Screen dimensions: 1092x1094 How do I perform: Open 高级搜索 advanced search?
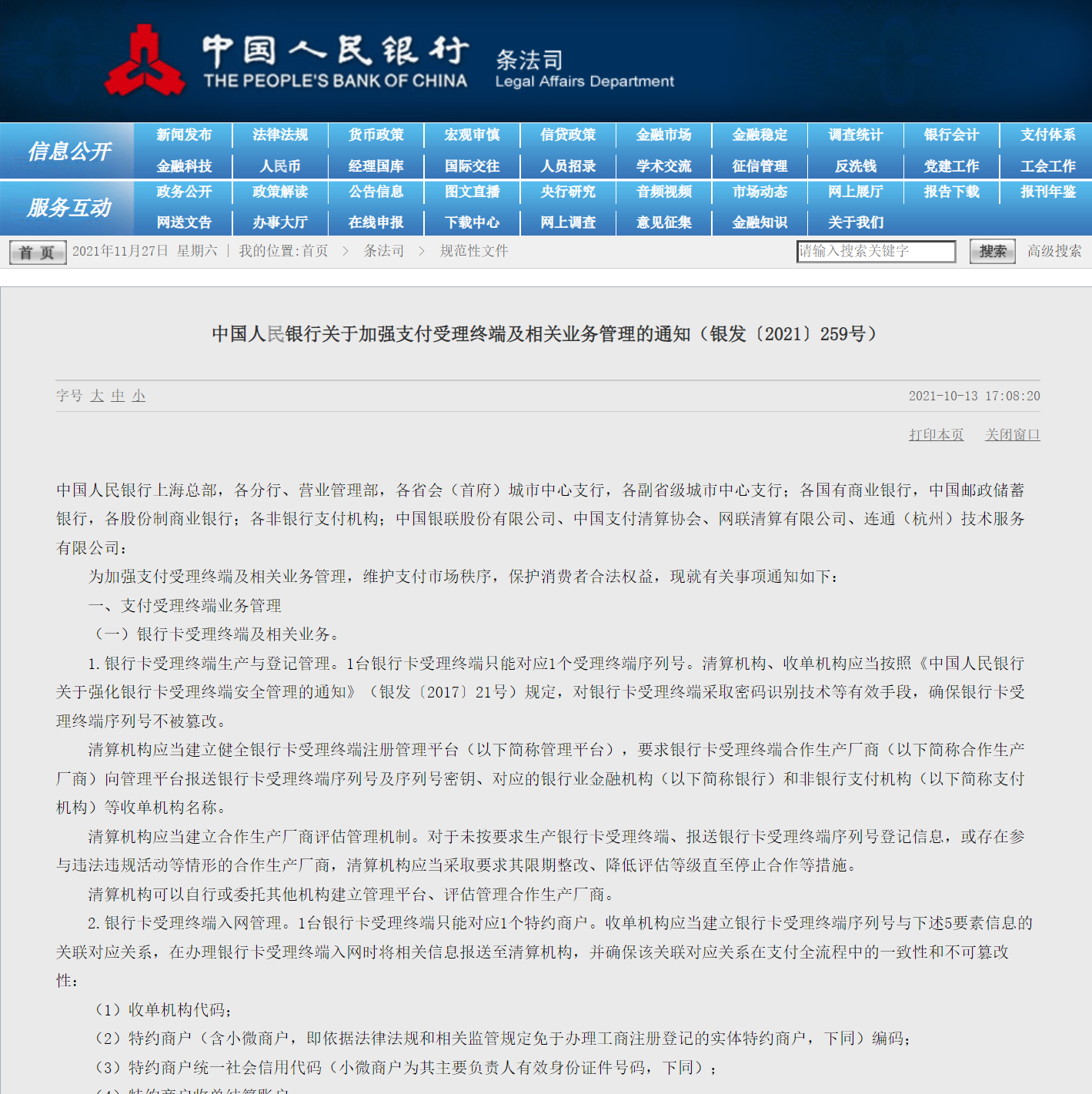[1054, 251]
